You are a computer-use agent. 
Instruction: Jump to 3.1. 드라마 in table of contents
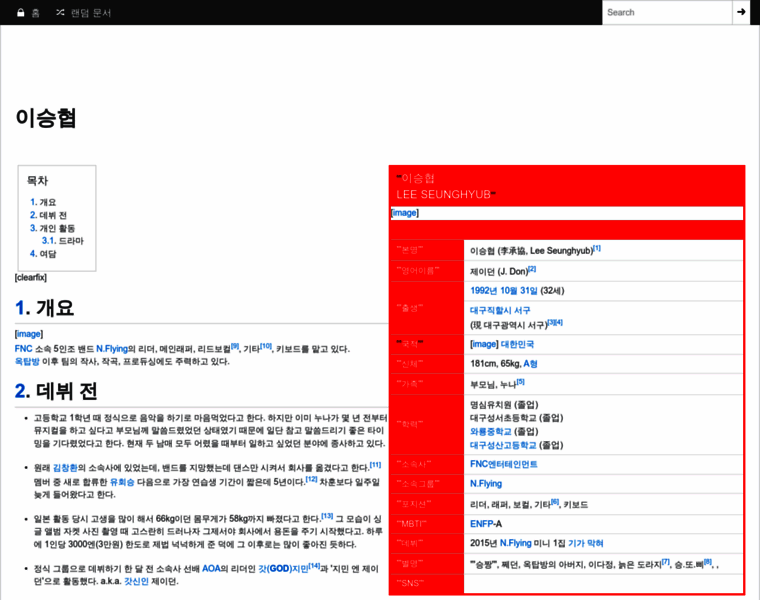(x=63, y=241)
